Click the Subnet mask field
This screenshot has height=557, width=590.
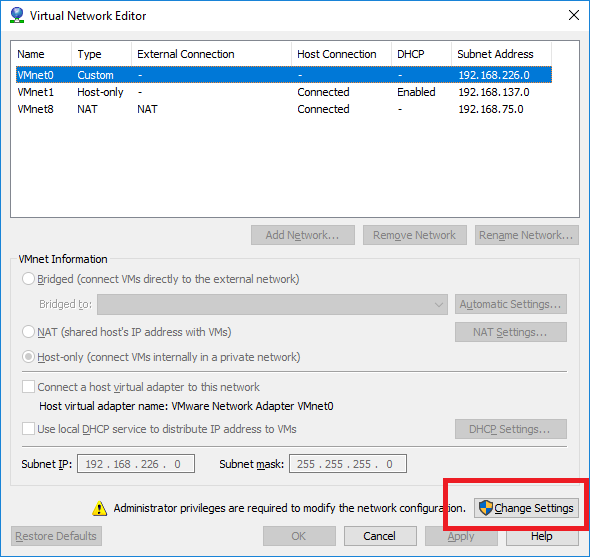348,464
